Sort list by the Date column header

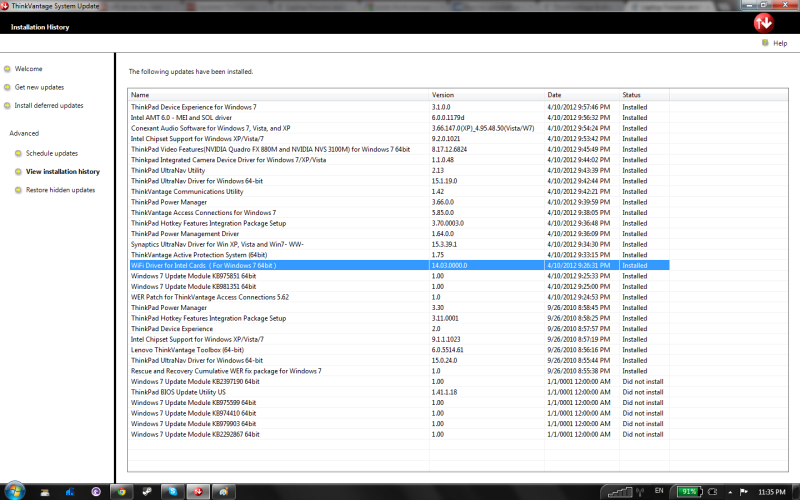(x=582, y=95)
